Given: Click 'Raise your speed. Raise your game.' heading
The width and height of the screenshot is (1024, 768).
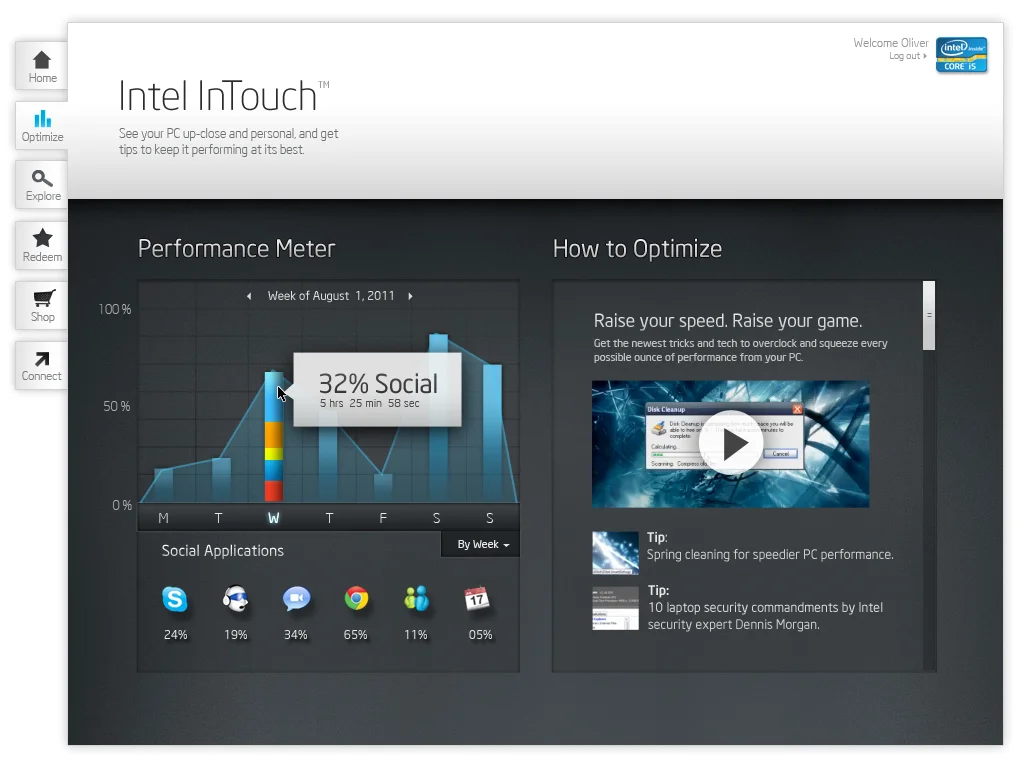Looking at the screenshot, I should 728,321.
